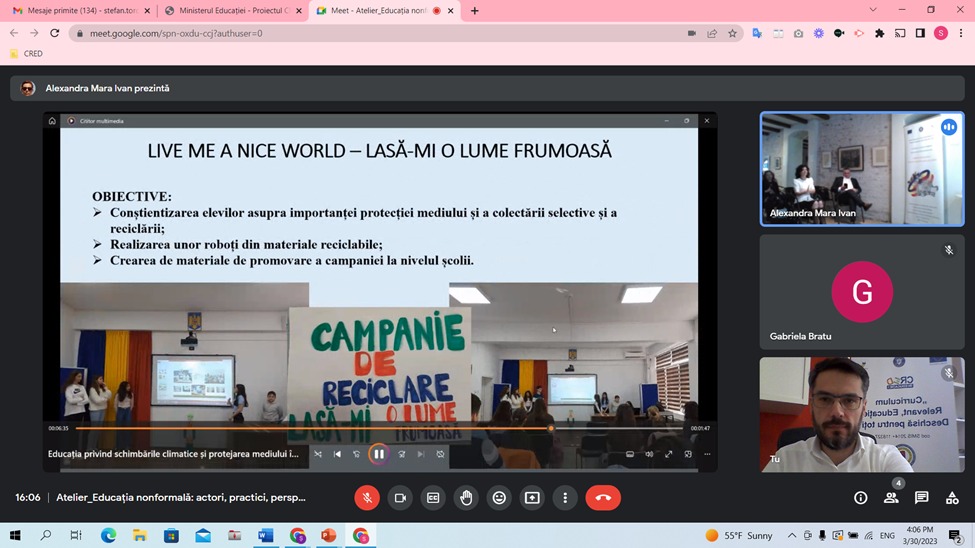Viewport: 975px width, 548px height.
Task: Turn on closed captions
Action: (x=433, y=498)
